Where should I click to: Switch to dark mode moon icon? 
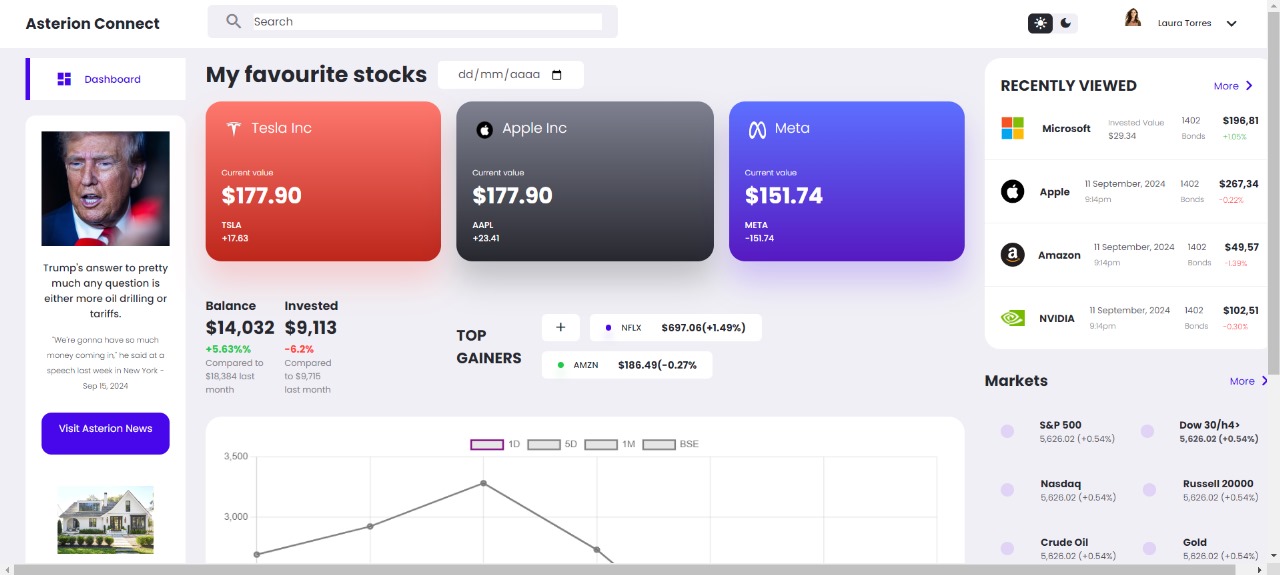click(1066, 23)
